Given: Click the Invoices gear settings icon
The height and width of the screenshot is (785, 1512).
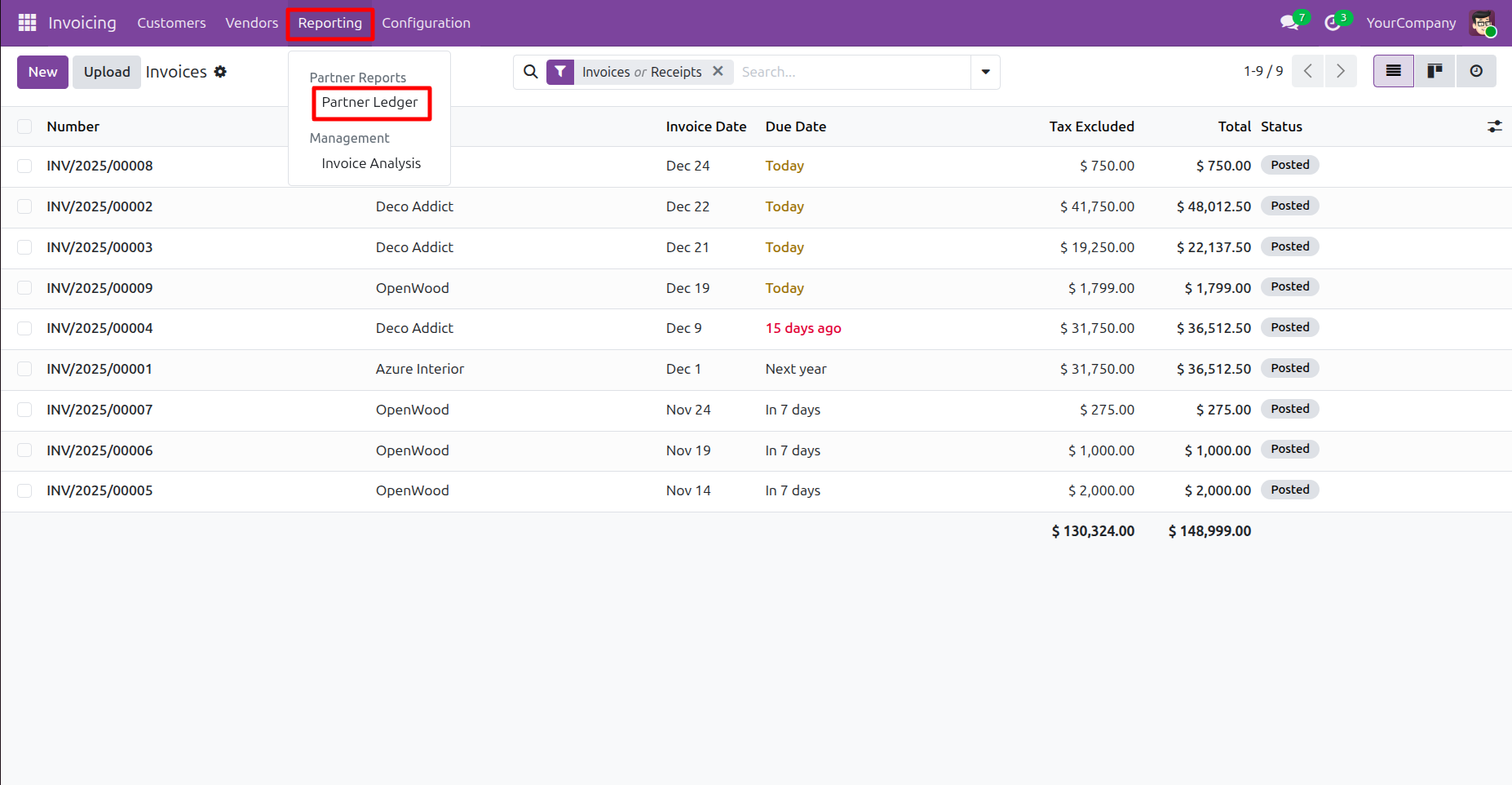Looking at the screenshot, I should coord(220,72).
